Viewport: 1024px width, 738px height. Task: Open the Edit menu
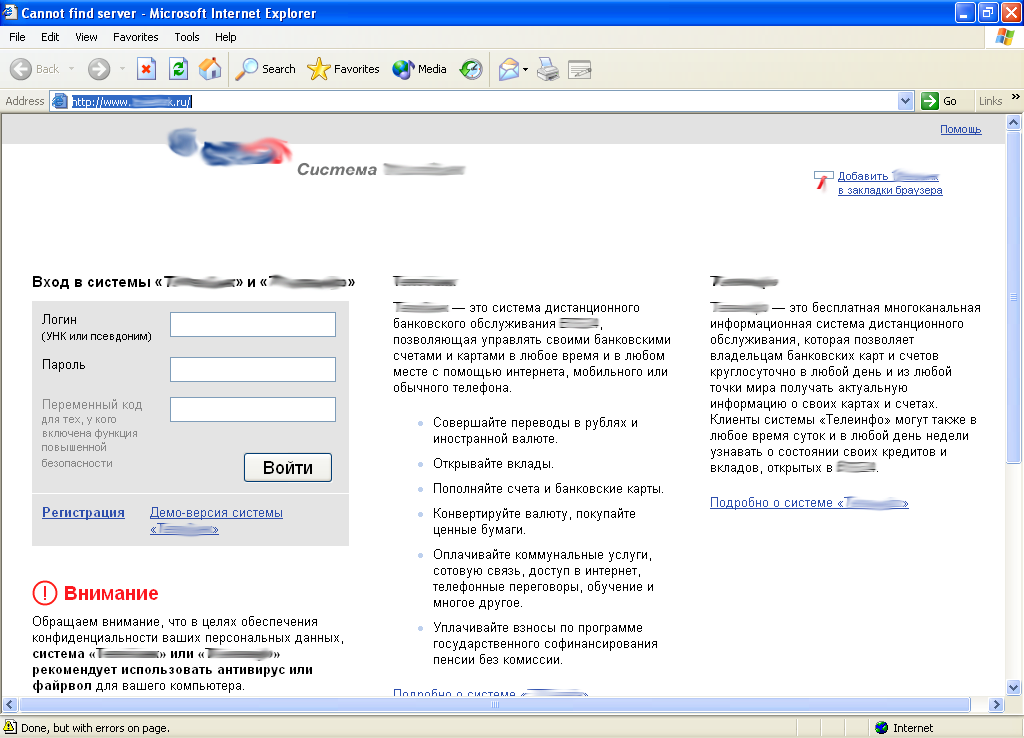click(50, 37)
